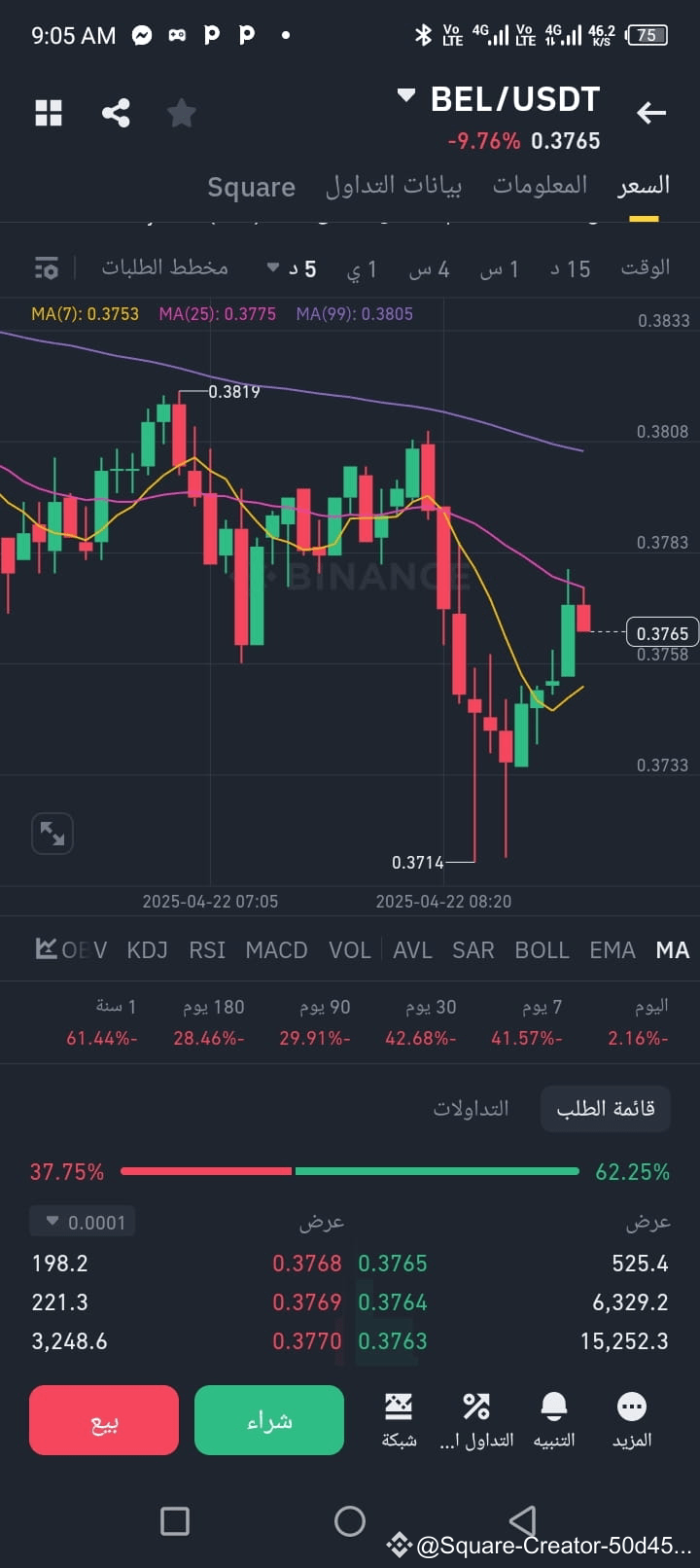Open the 0.0001 price precision dropdown
The width and height of the screenshot is (700, 1568).
83,1221
